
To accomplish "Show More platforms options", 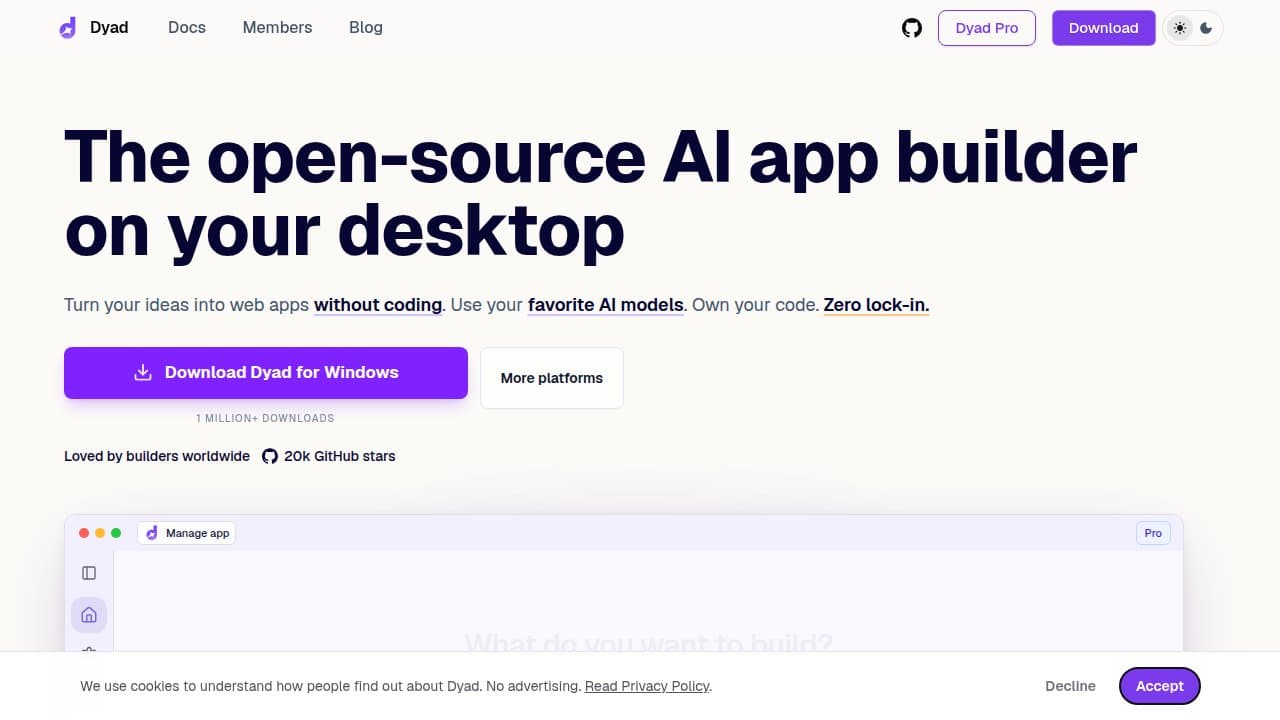I will click(x=552, y=378).
